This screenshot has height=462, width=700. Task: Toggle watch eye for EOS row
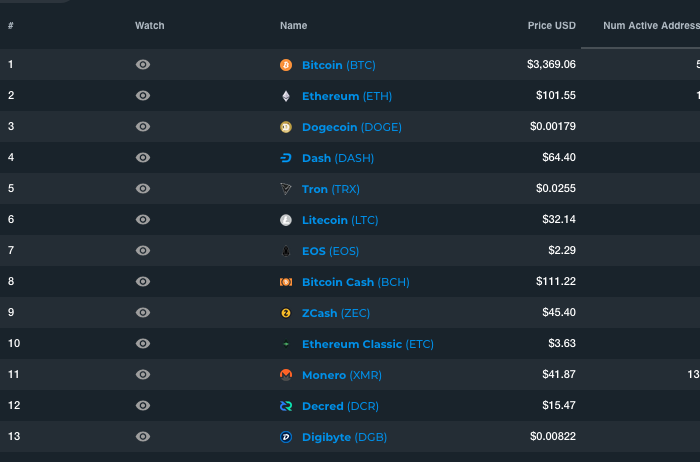coord(143,250)
